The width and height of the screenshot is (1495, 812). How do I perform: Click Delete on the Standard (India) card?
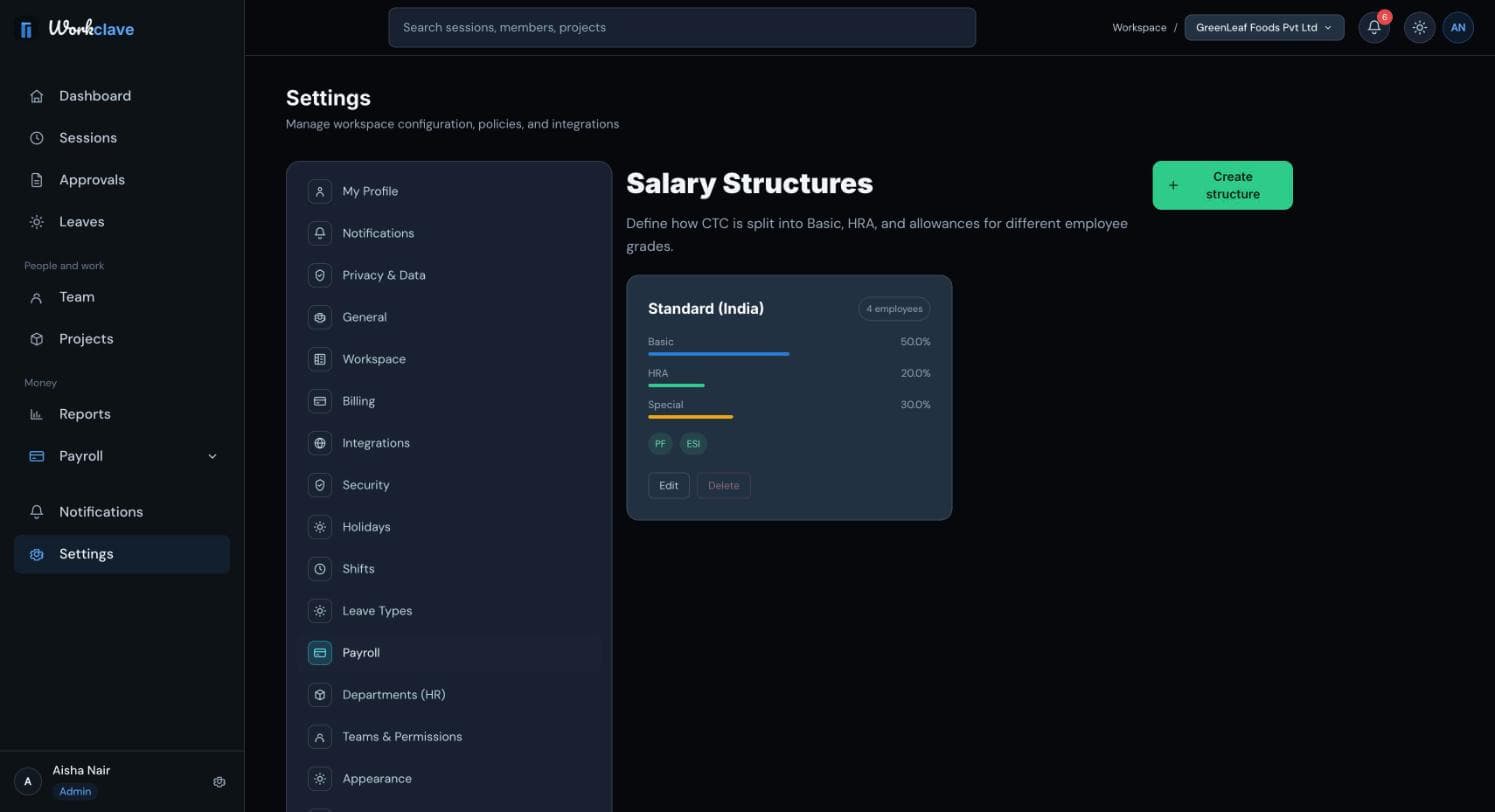pos(723,486)
